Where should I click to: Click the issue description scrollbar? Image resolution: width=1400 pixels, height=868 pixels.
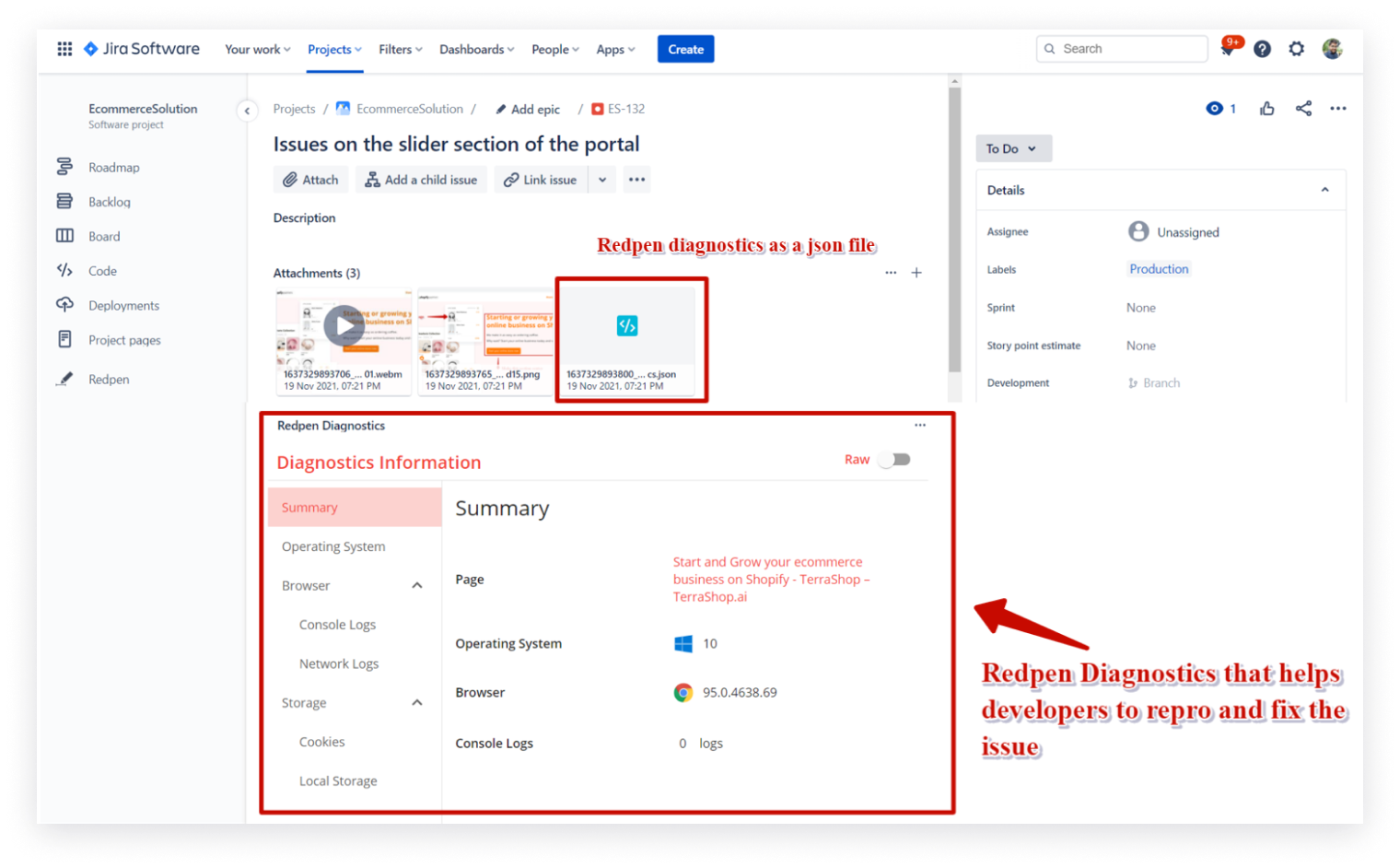(954, 230)
